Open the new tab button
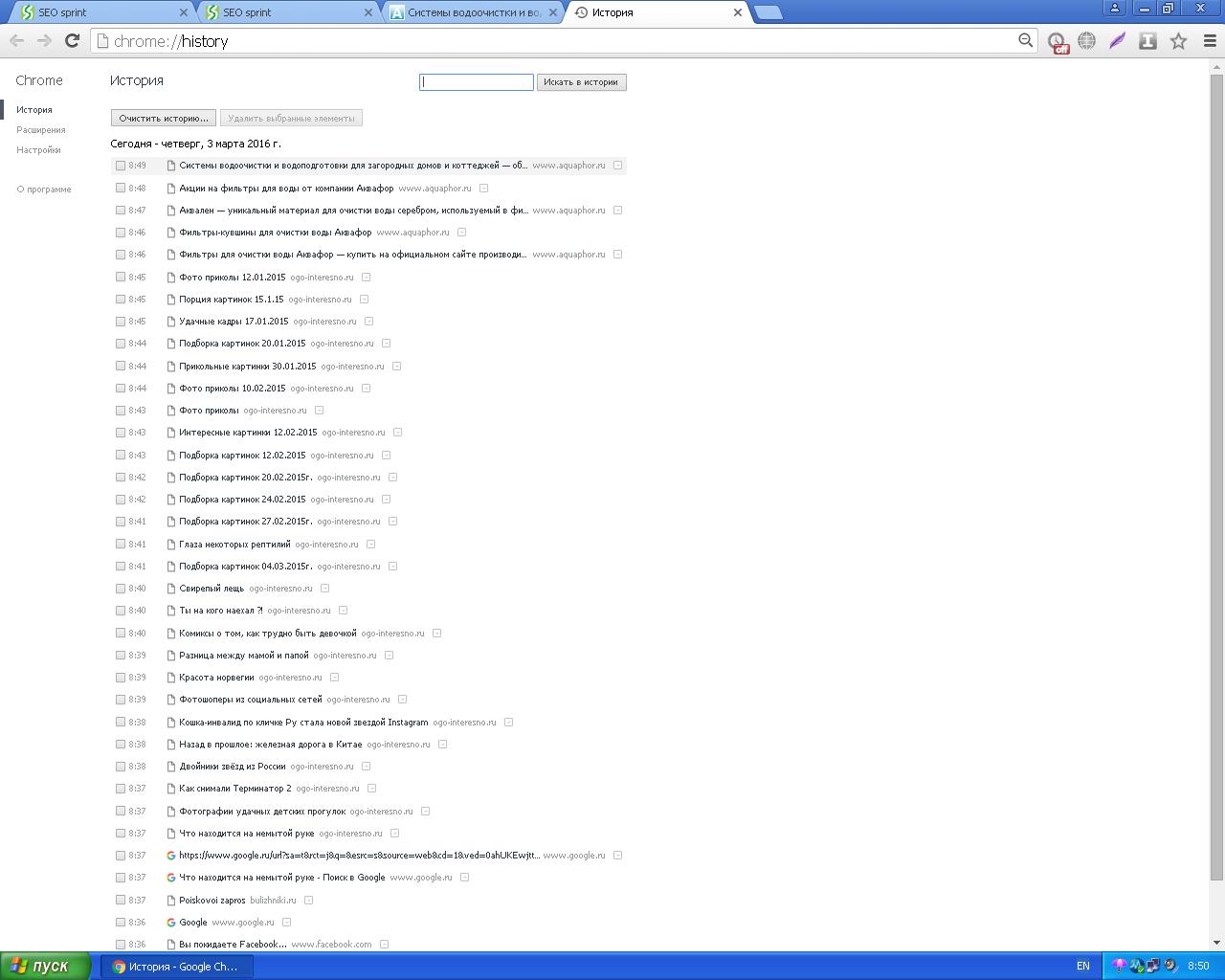Viewport: 1225px width, 980px height. (768, 12)
